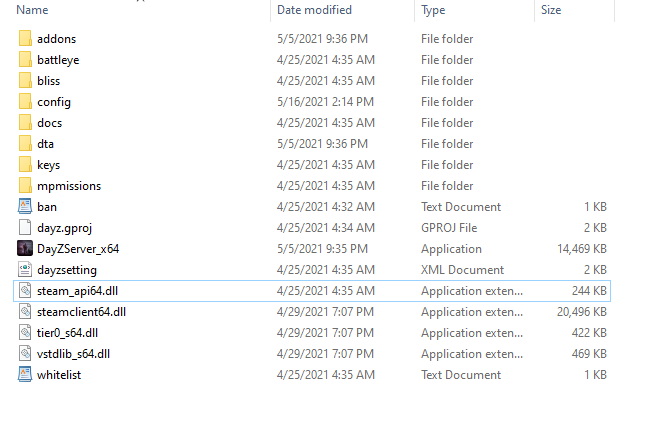Sort files by Type column
The height and width of the screenshot is (436, 657).
coord(433,10)
